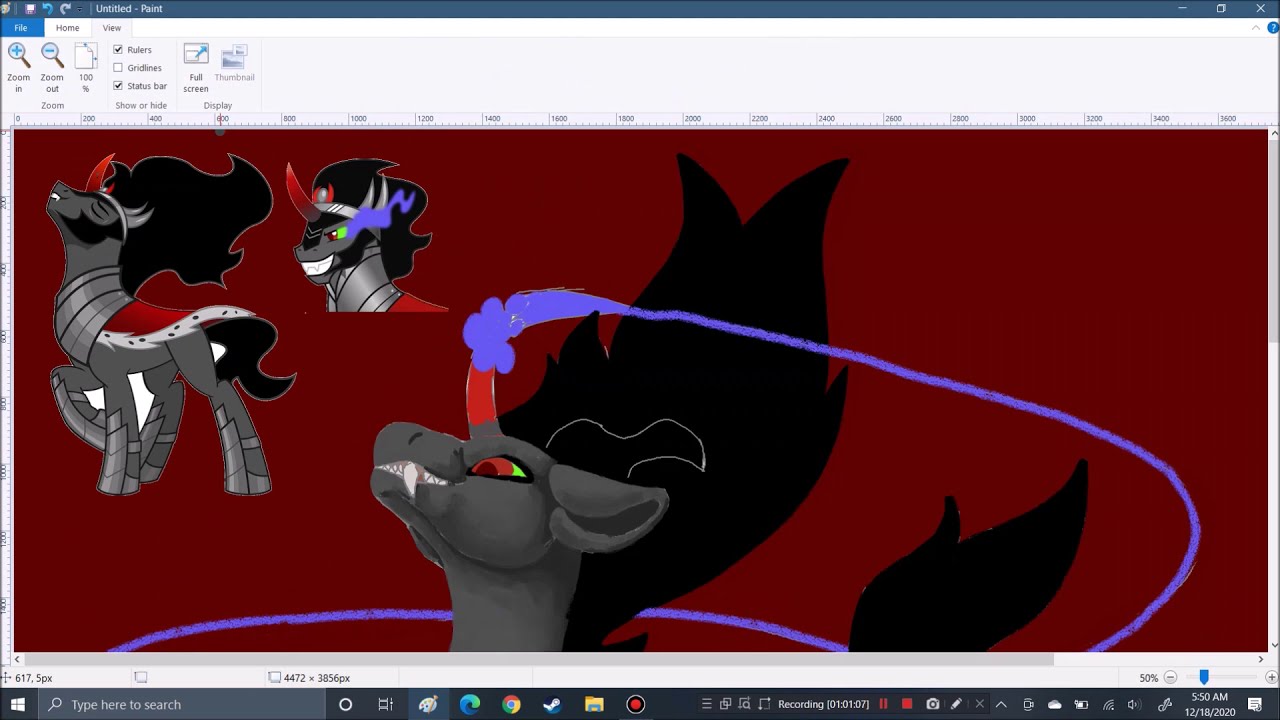Open the File menu
This screenshot has width=1280, height=720.
20,28
